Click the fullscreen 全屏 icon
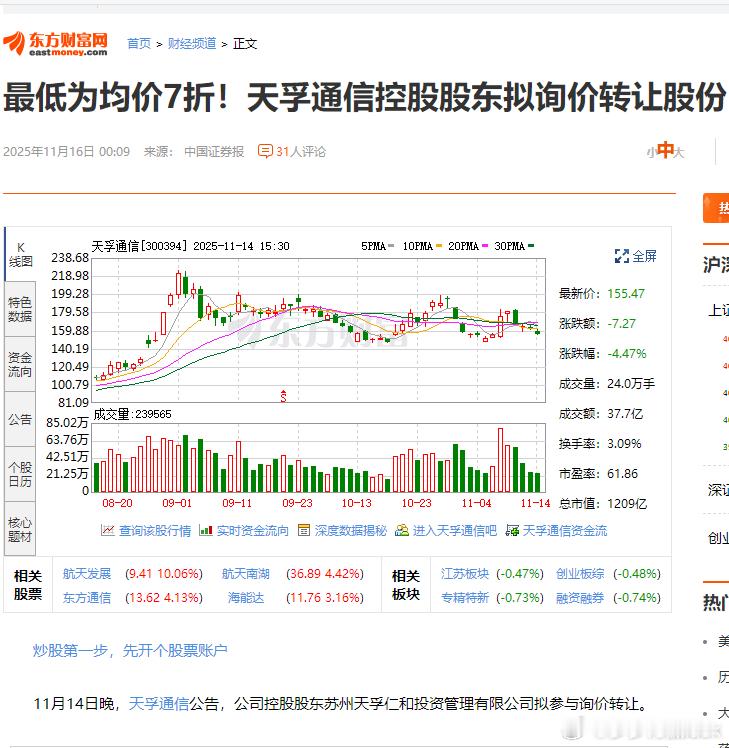This screenshot has width=729, height=748. tap(622, 256)
